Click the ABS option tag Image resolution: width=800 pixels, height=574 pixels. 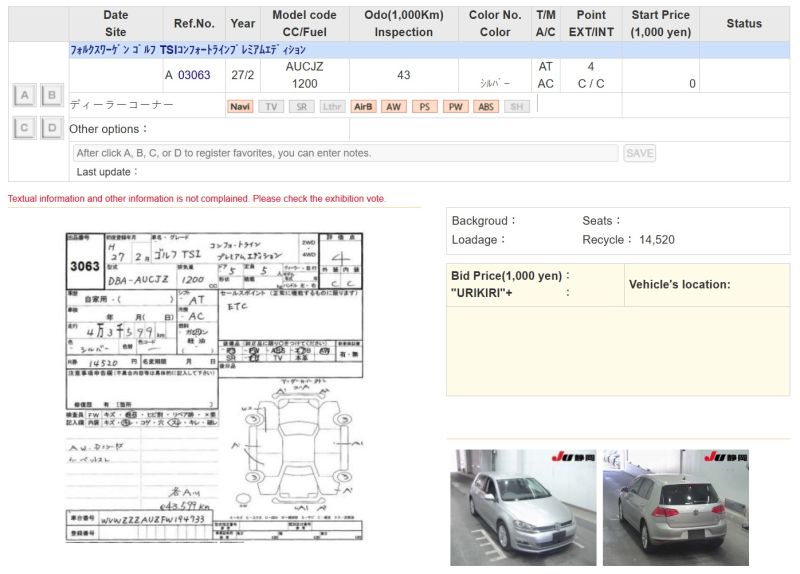coord(486,107)
